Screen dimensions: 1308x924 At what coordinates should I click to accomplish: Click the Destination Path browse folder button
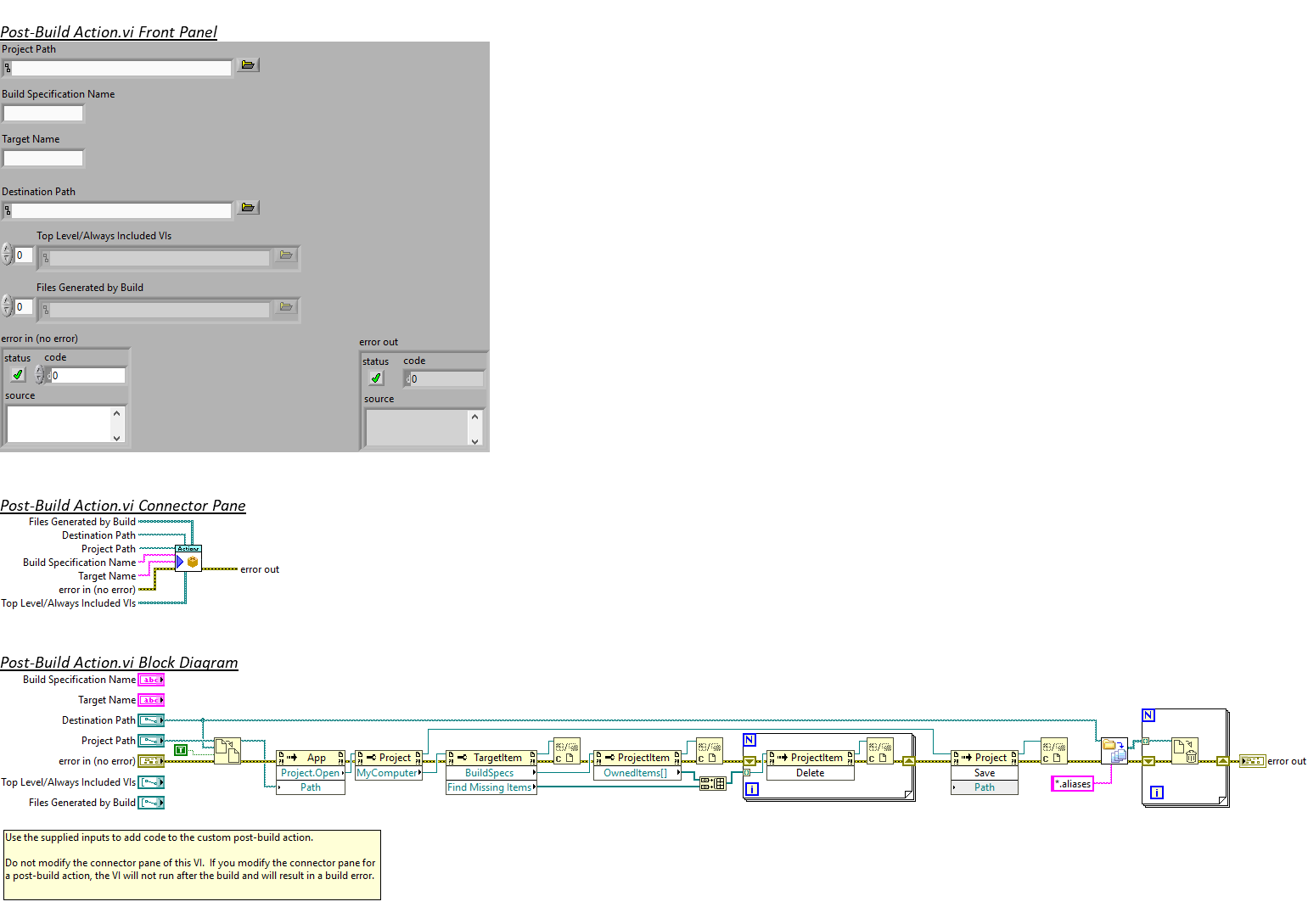(248, 208)
